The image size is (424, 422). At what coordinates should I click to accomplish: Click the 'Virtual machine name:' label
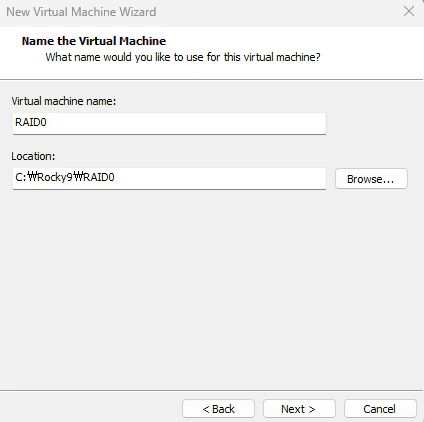tap(64, 101)
